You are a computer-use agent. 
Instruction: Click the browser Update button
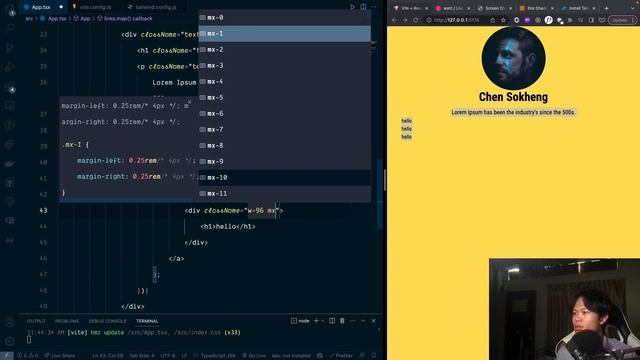click(622, 20)
